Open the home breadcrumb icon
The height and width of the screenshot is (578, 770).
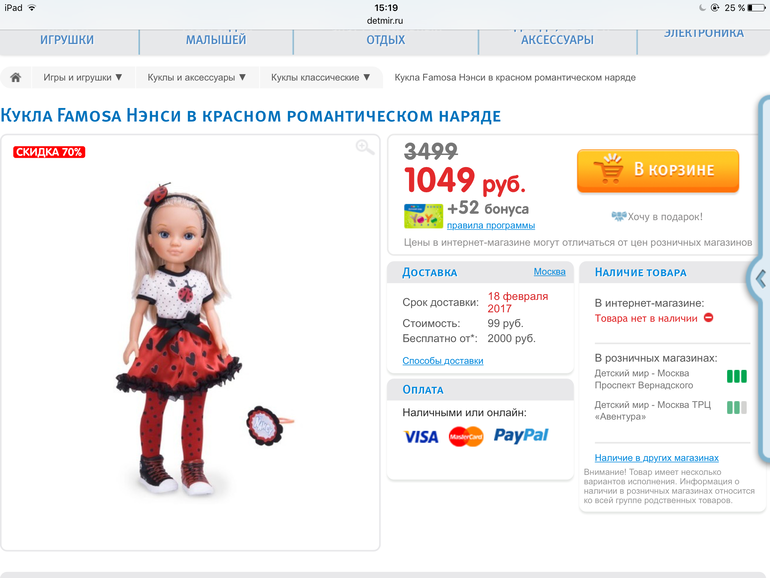point(16,78)
